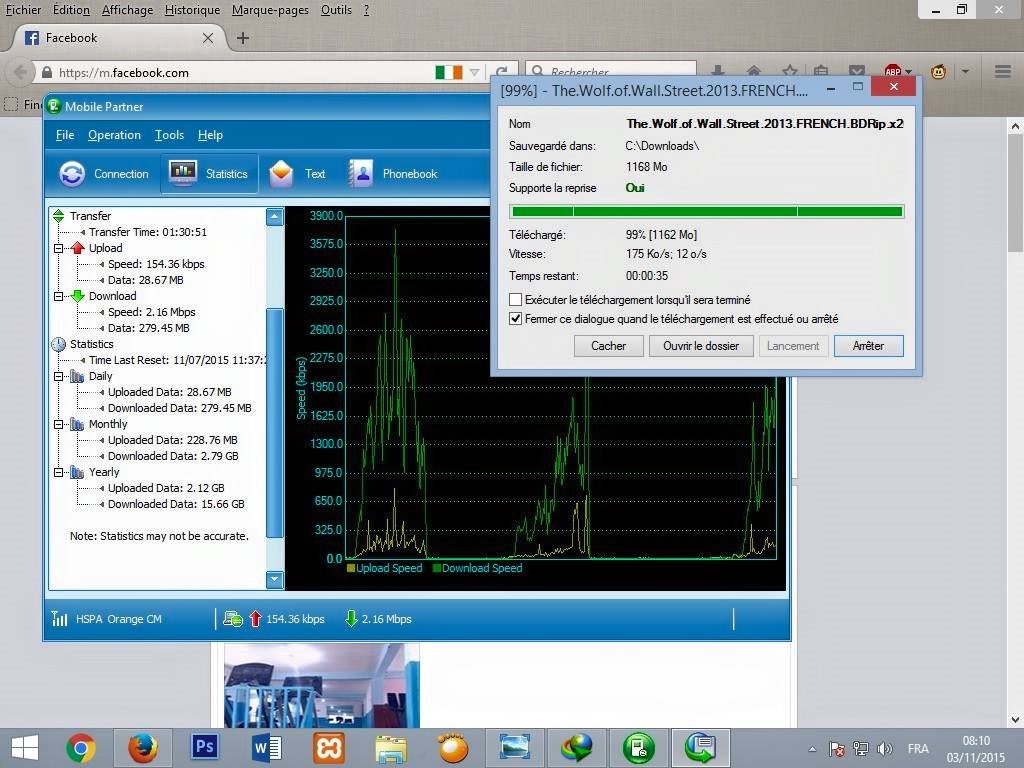Open Photoshop from the taskbar

(x=204, y=748)
